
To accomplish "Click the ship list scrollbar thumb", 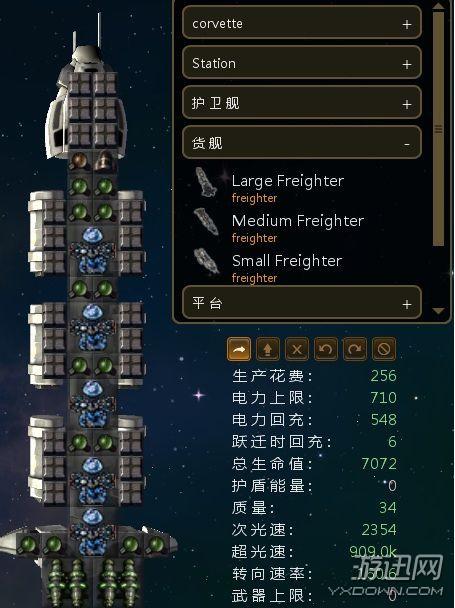I will [438, 128].
